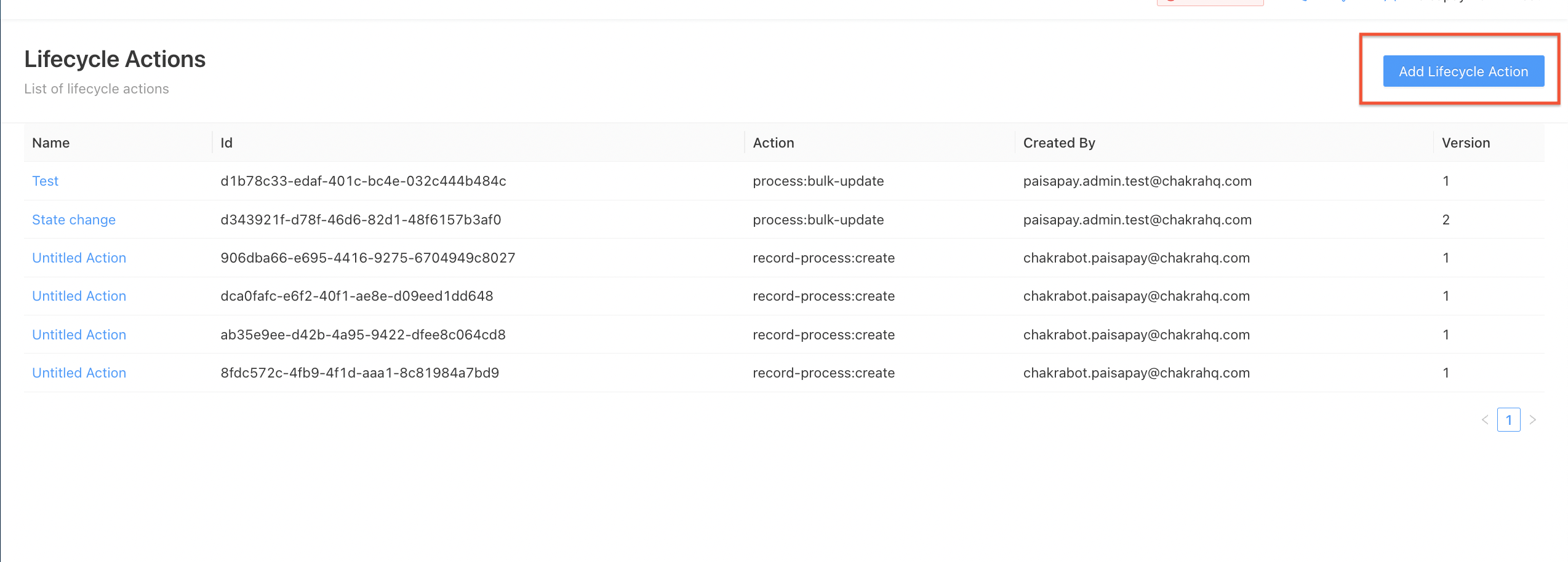
Task: Open the State change lifecycle action
Action: click(x=73, y=220)
